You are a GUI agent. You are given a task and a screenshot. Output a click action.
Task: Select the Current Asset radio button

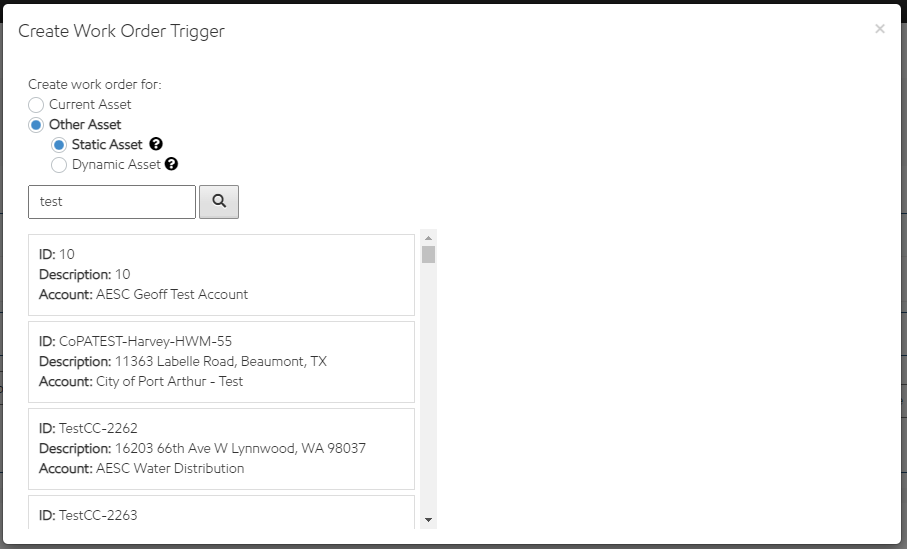[36, 104]
